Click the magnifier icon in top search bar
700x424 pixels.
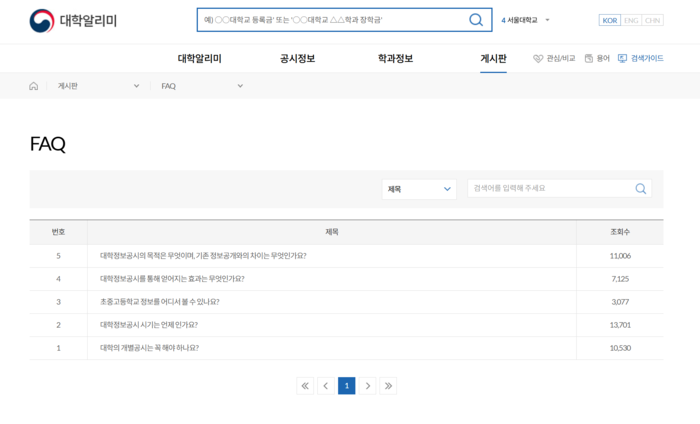(x=476, y=20)
